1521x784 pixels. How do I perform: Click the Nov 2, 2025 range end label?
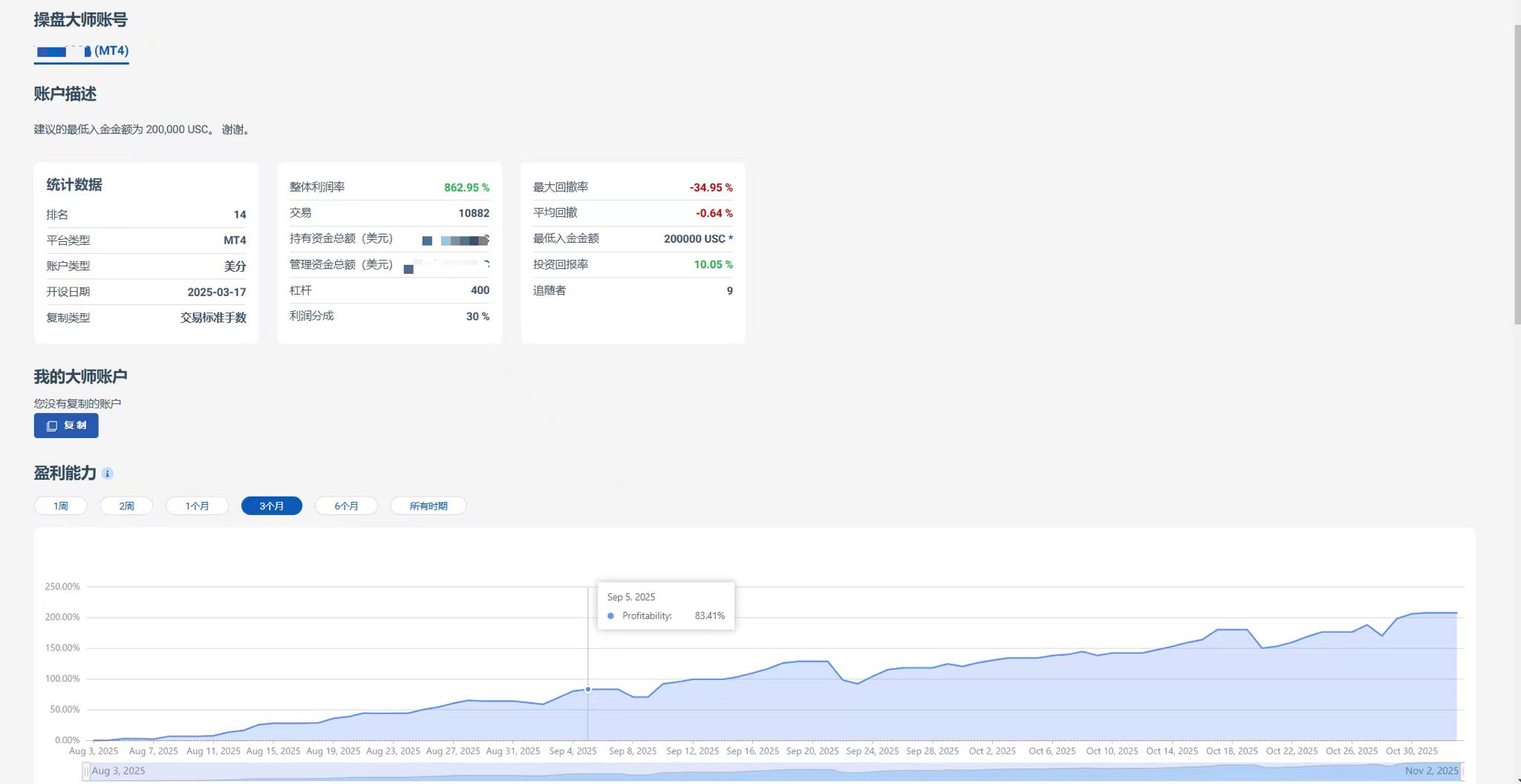click(1432, 771)
